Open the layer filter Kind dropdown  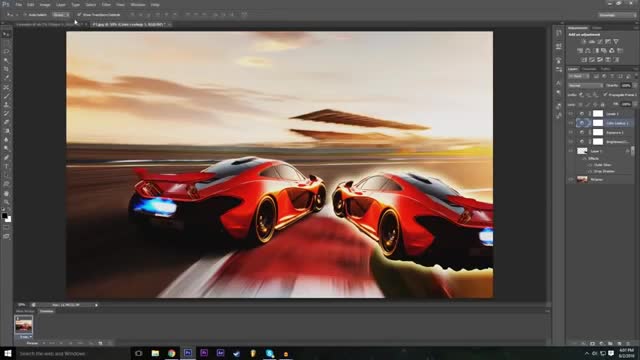pos(579,76)
